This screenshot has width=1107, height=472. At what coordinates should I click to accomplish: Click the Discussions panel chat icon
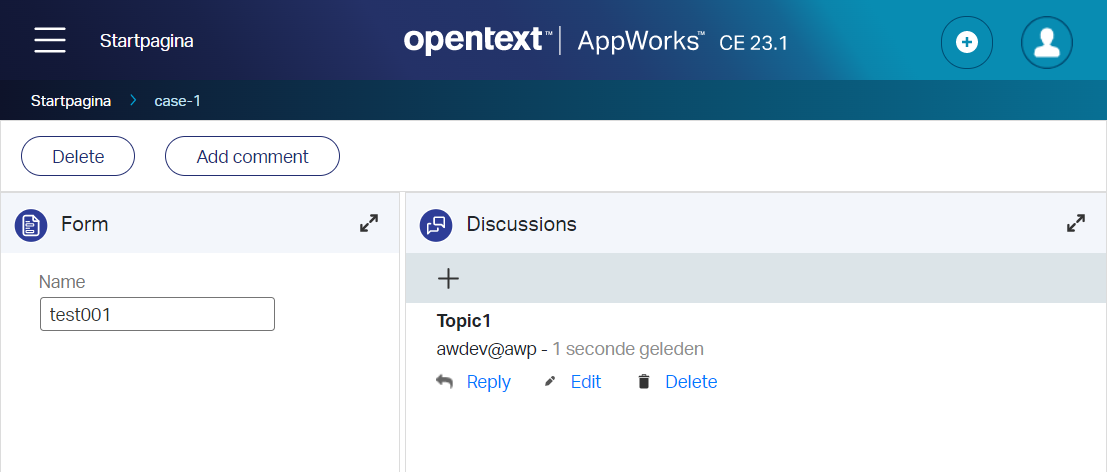pos(436,225)
